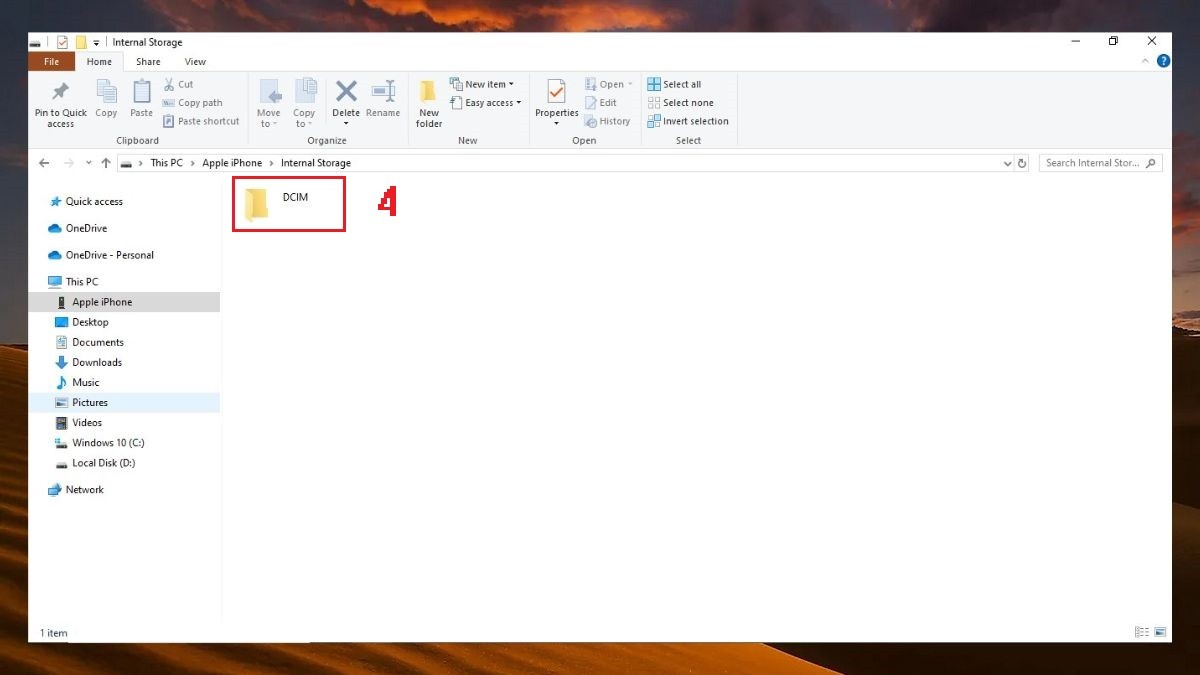Open the Easy access dropdown
This screenshot has width=1200, height=675.
[485, 103]
